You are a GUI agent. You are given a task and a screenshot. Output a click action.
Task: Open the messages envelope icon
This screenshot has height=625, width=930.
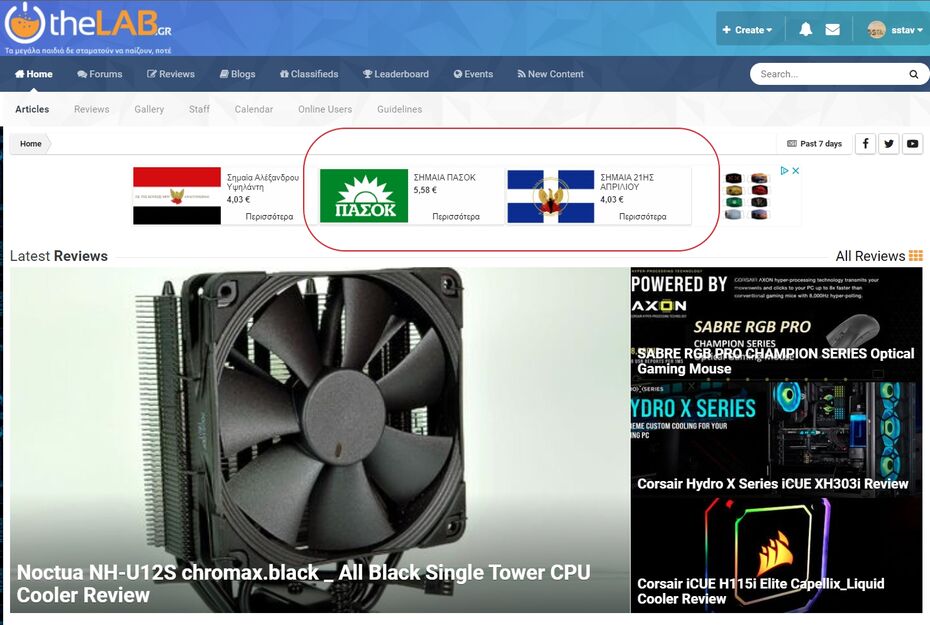coord(832,30)
